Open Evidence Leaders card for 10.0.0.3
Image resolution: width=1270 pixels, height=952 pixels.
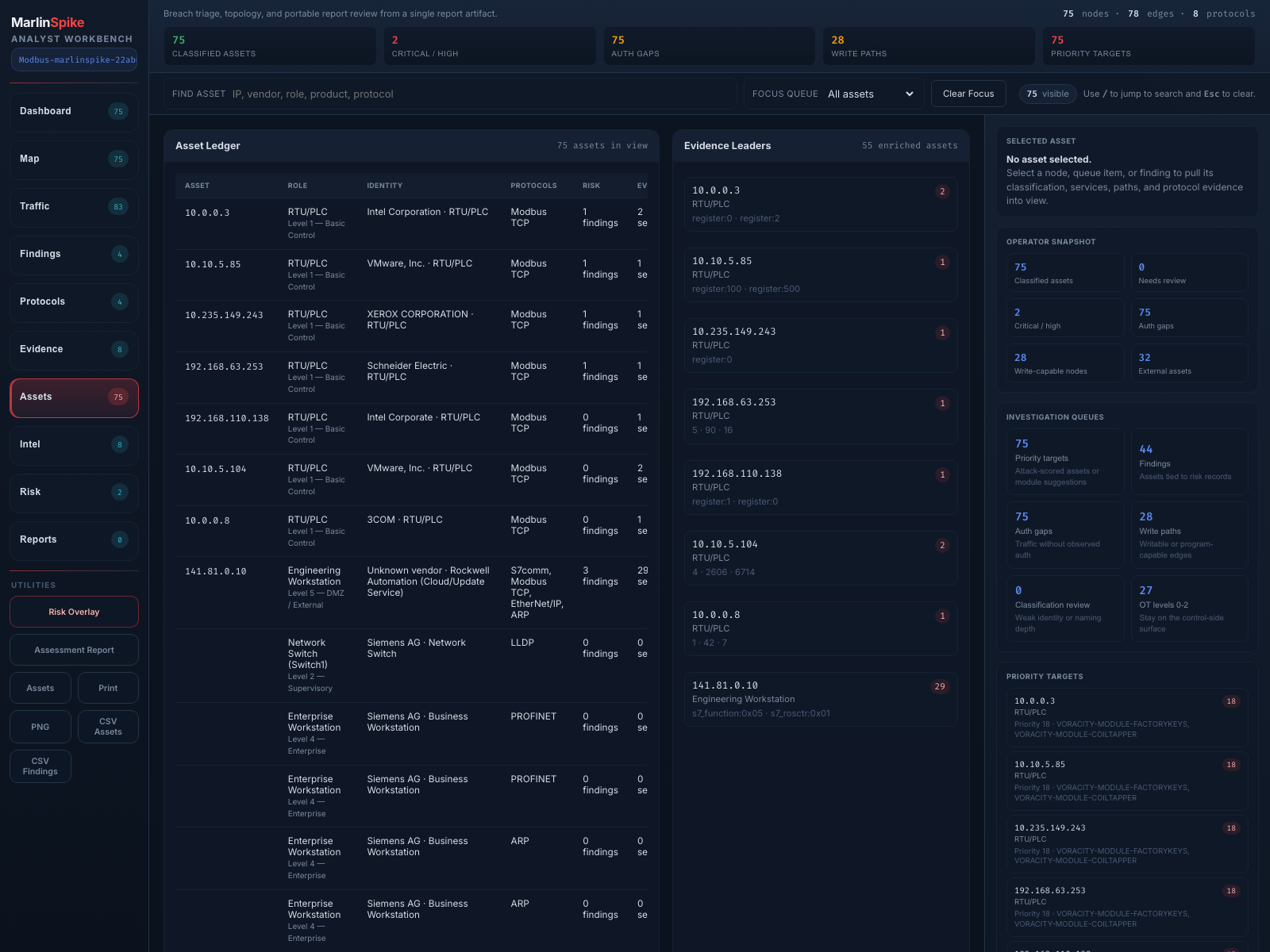coord(821,205)
